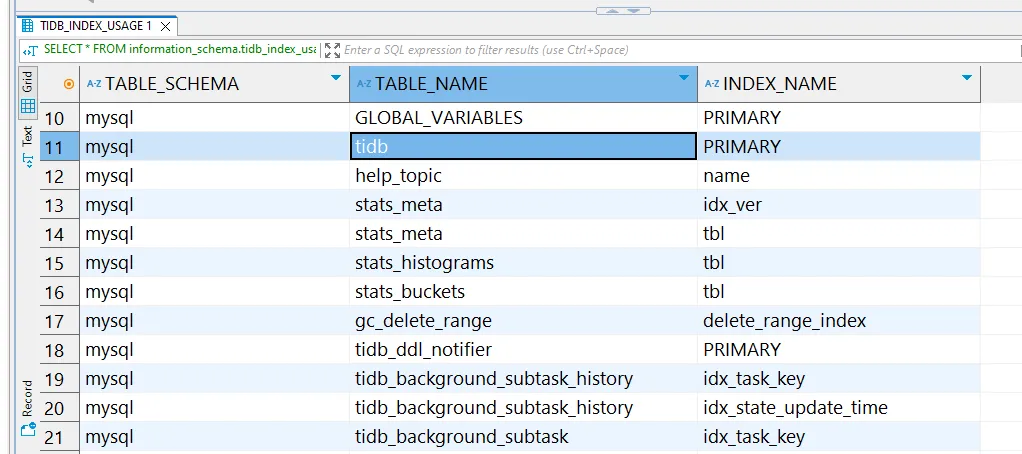This screenshot has width=1022, height=454.
Task: Close the TIDB_INDEX_USAGE 1 tab
Action: (x=165, y=25)
